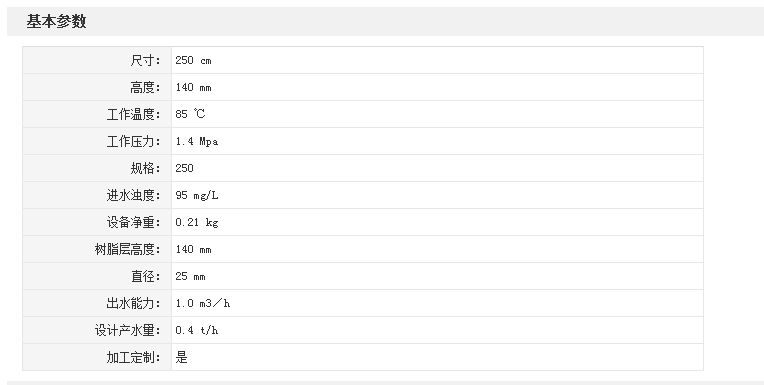Click the 是 value beside 加工定制
The height and width of the screenshot is (385, 764).
182,357
